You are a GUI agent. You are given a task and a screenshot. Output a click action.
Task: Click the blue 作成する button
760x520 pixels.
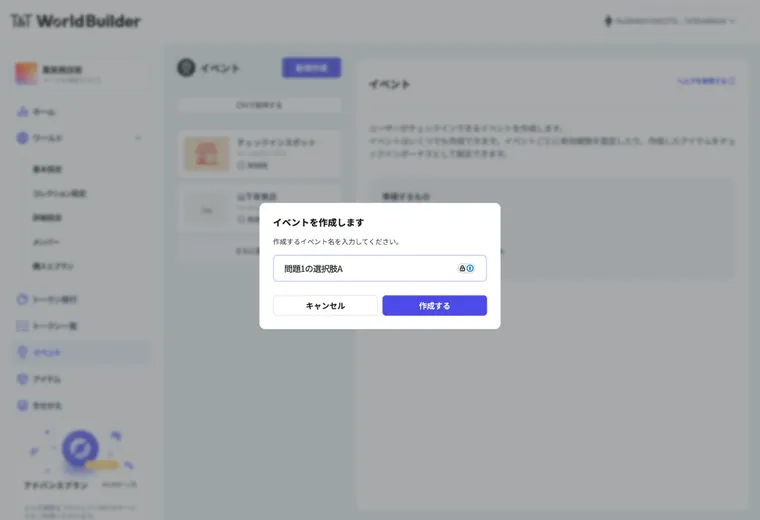(434, 306)
